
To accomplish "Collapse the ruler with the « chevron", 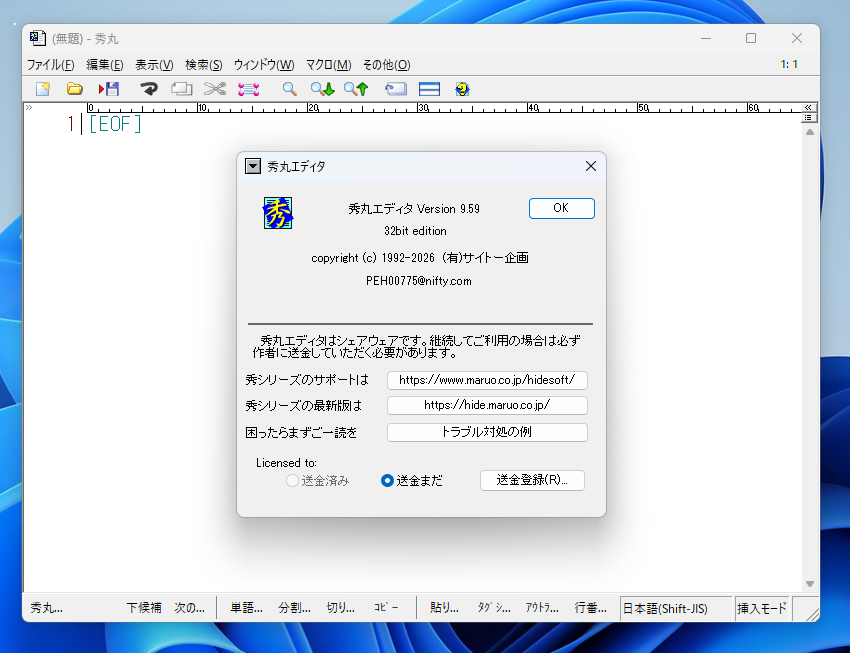I will point(808,107).
